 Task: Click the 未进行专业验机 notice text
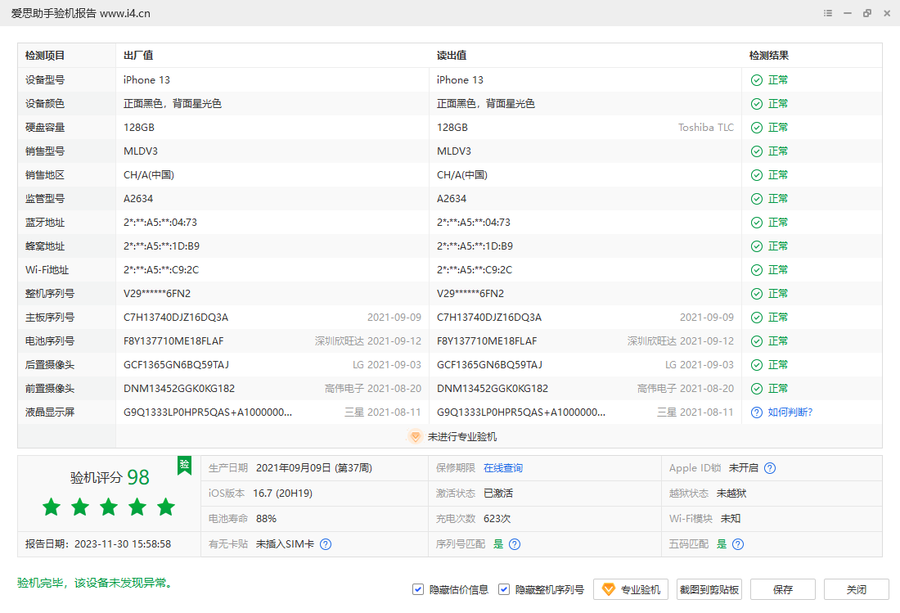coord(462,437)
